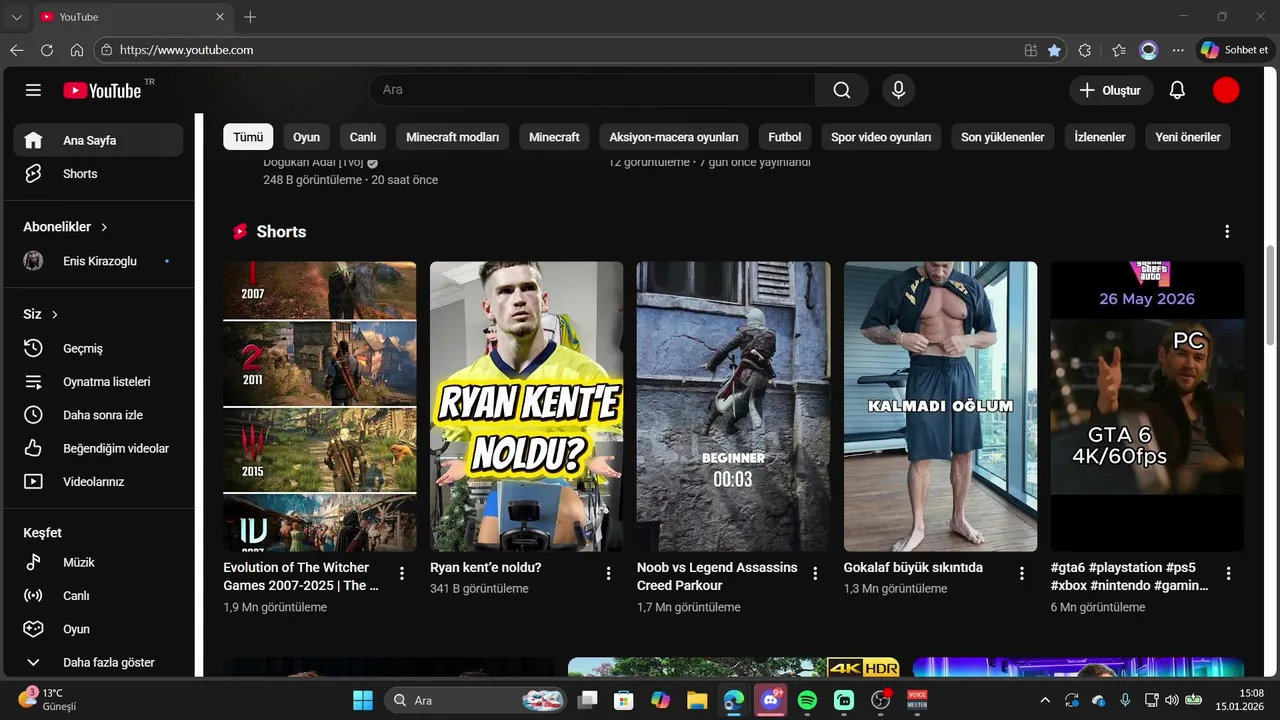Open Oynatma listeleri playlists
The height and width of the screenshot is (720, 1280).
coord(98,381)
